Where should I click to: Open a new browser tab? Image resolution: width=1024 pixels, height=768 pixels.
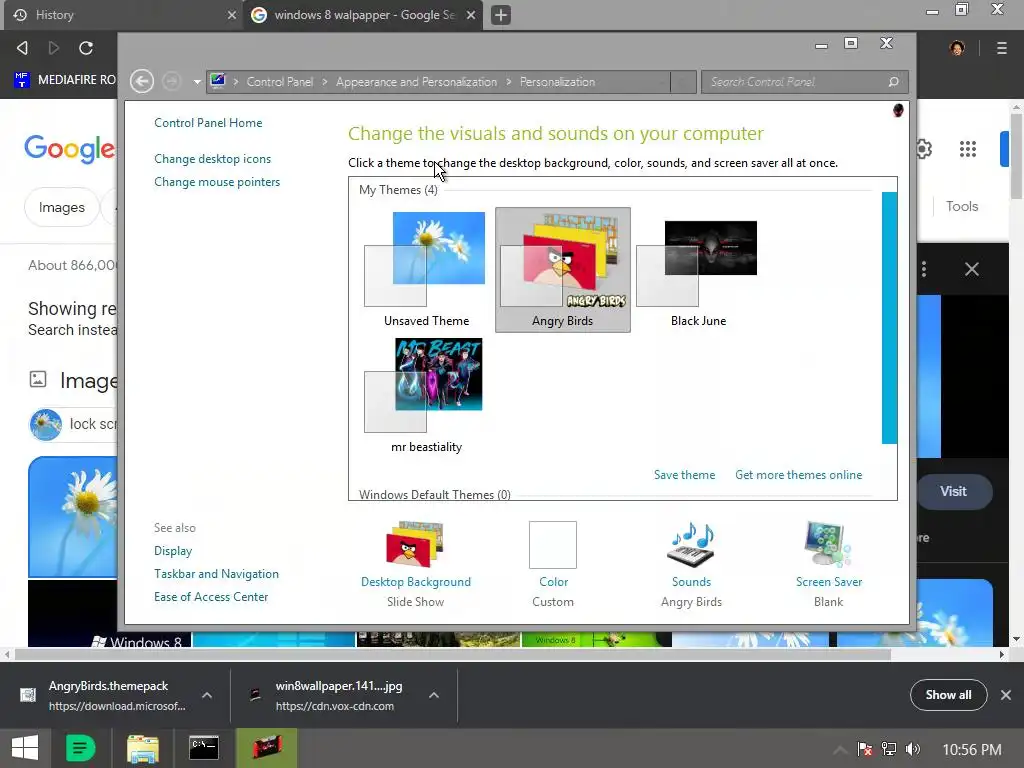click(501, 14)
